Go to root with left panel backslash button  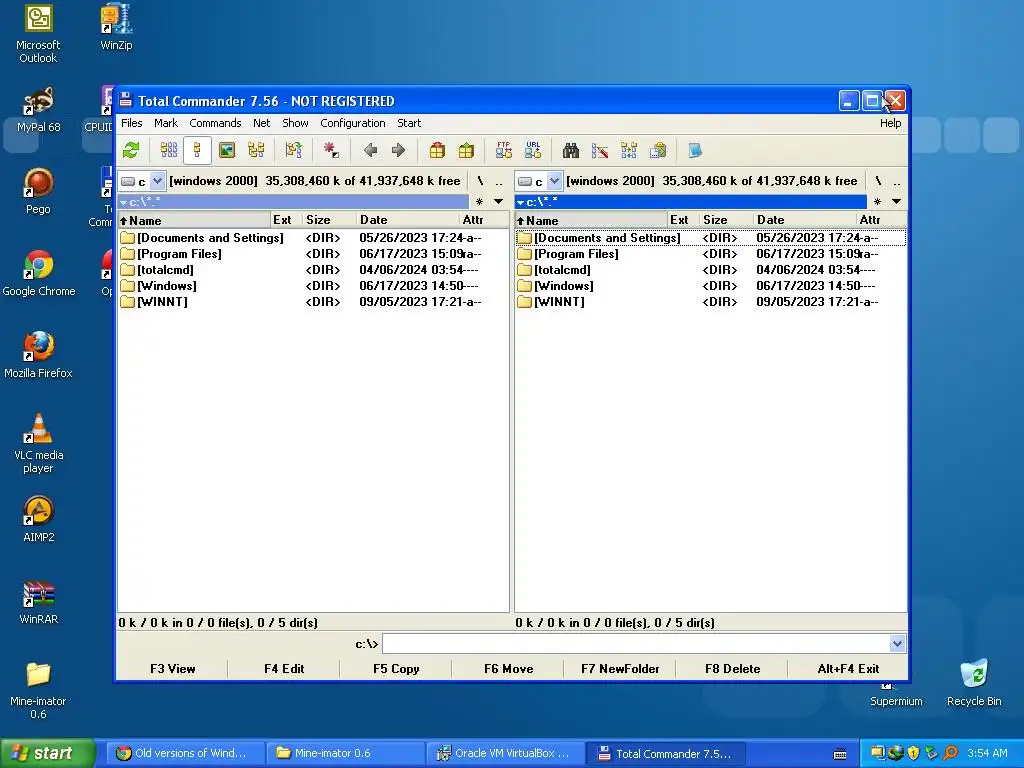481,181
